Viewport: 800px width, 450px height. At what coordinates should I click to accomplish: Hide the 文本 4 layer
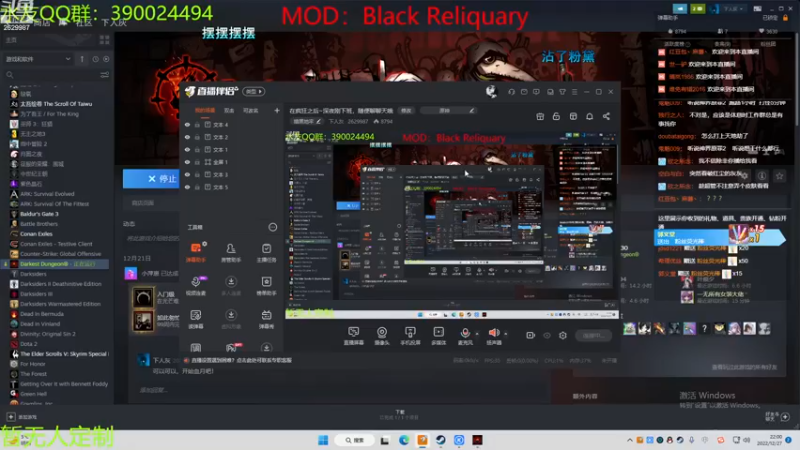(187, 124)
